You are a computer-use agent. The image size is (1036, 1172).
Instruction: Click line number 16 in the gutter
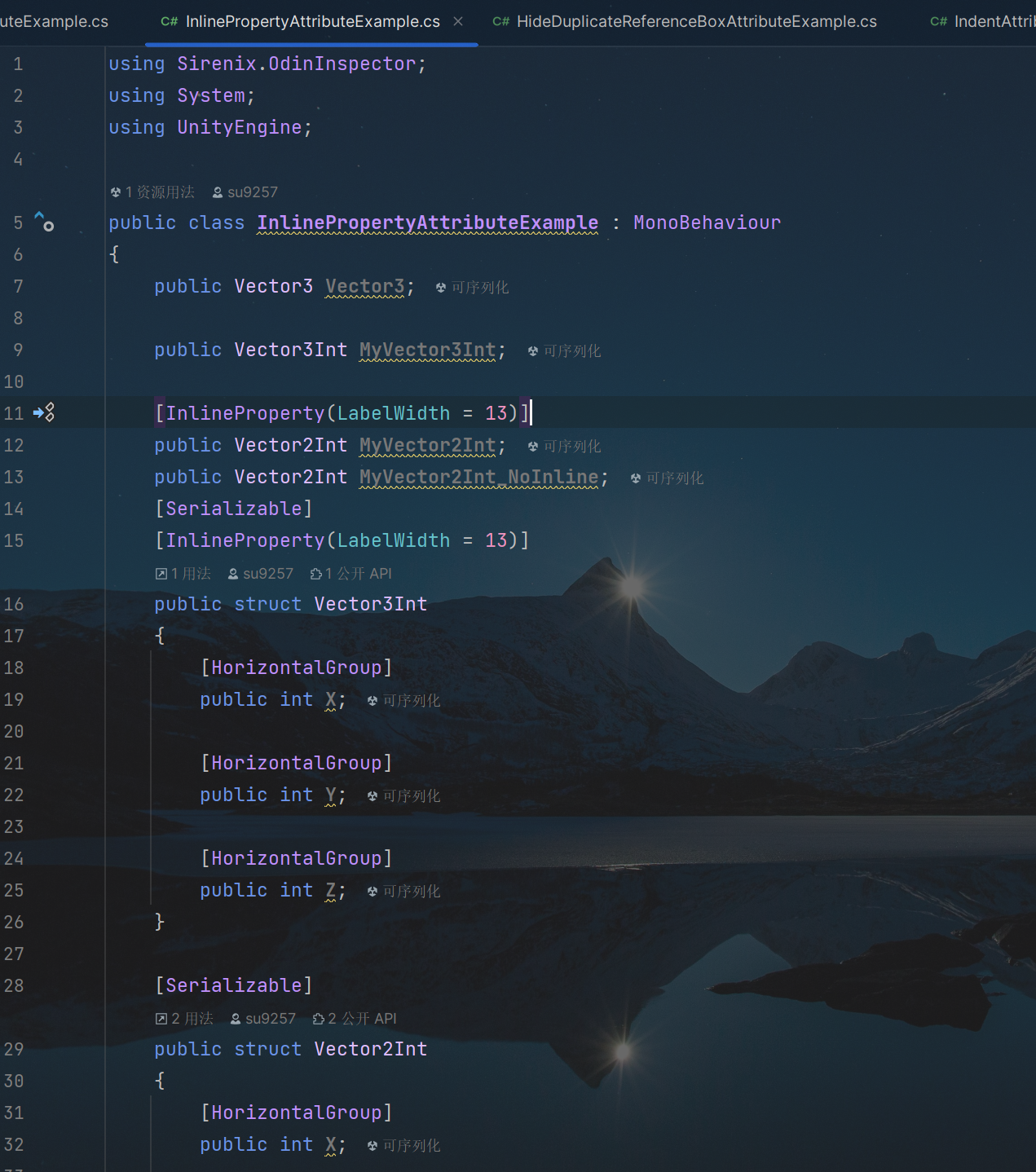pos(14,604)
